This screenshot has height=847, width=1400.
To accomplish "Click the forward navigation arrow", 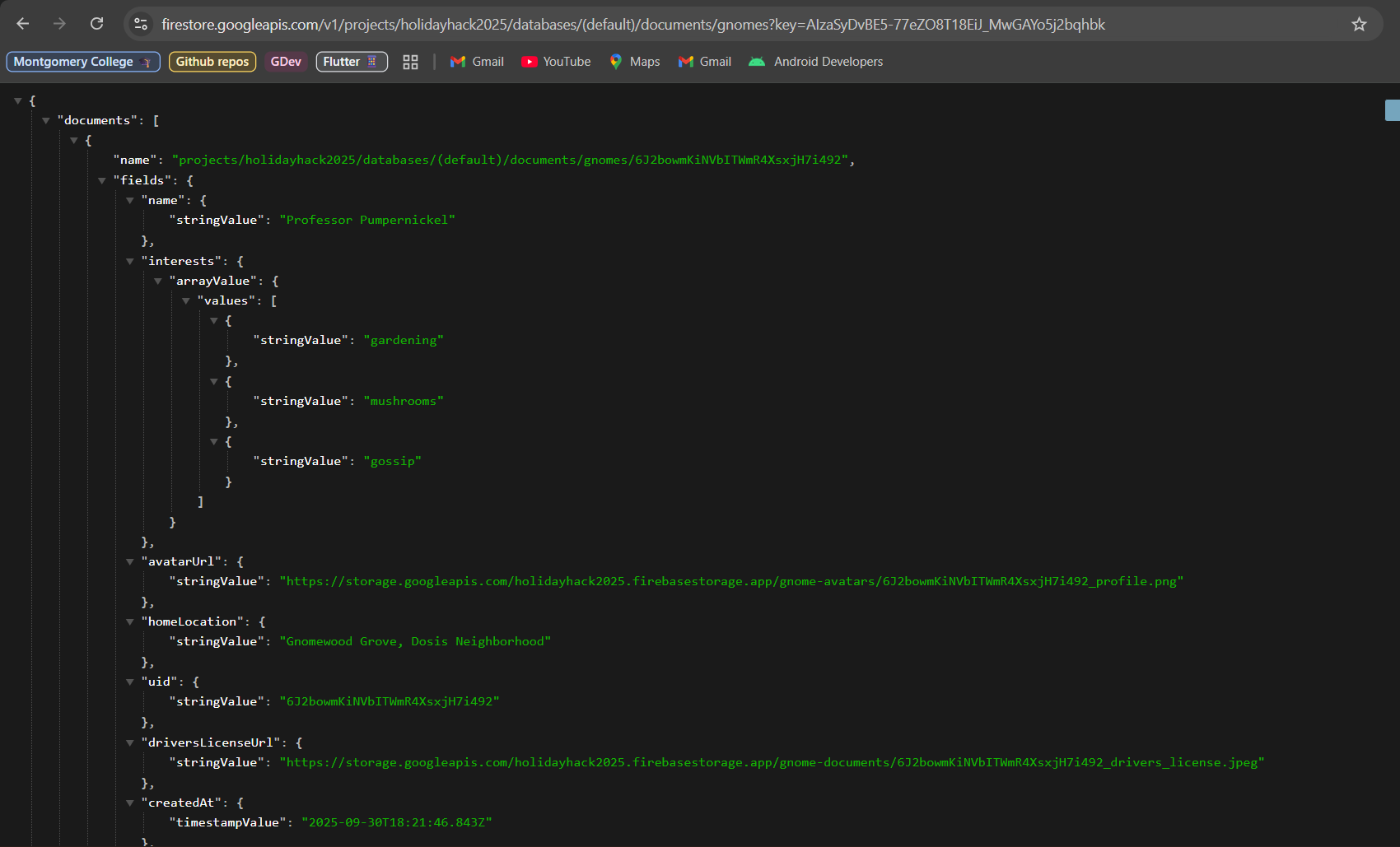I will [x=59, y=24].
